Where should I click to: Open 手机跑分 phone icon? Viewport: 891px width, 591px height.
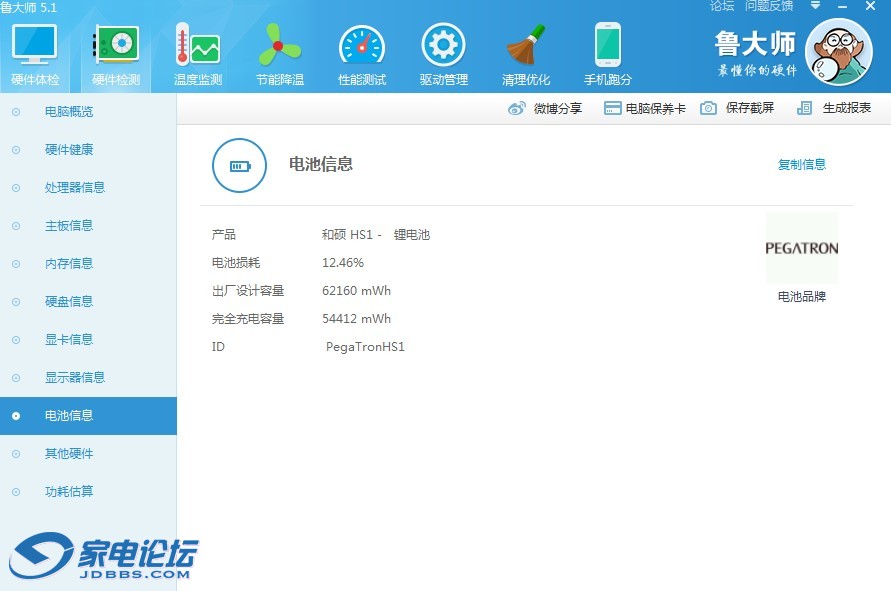[607, 44]
